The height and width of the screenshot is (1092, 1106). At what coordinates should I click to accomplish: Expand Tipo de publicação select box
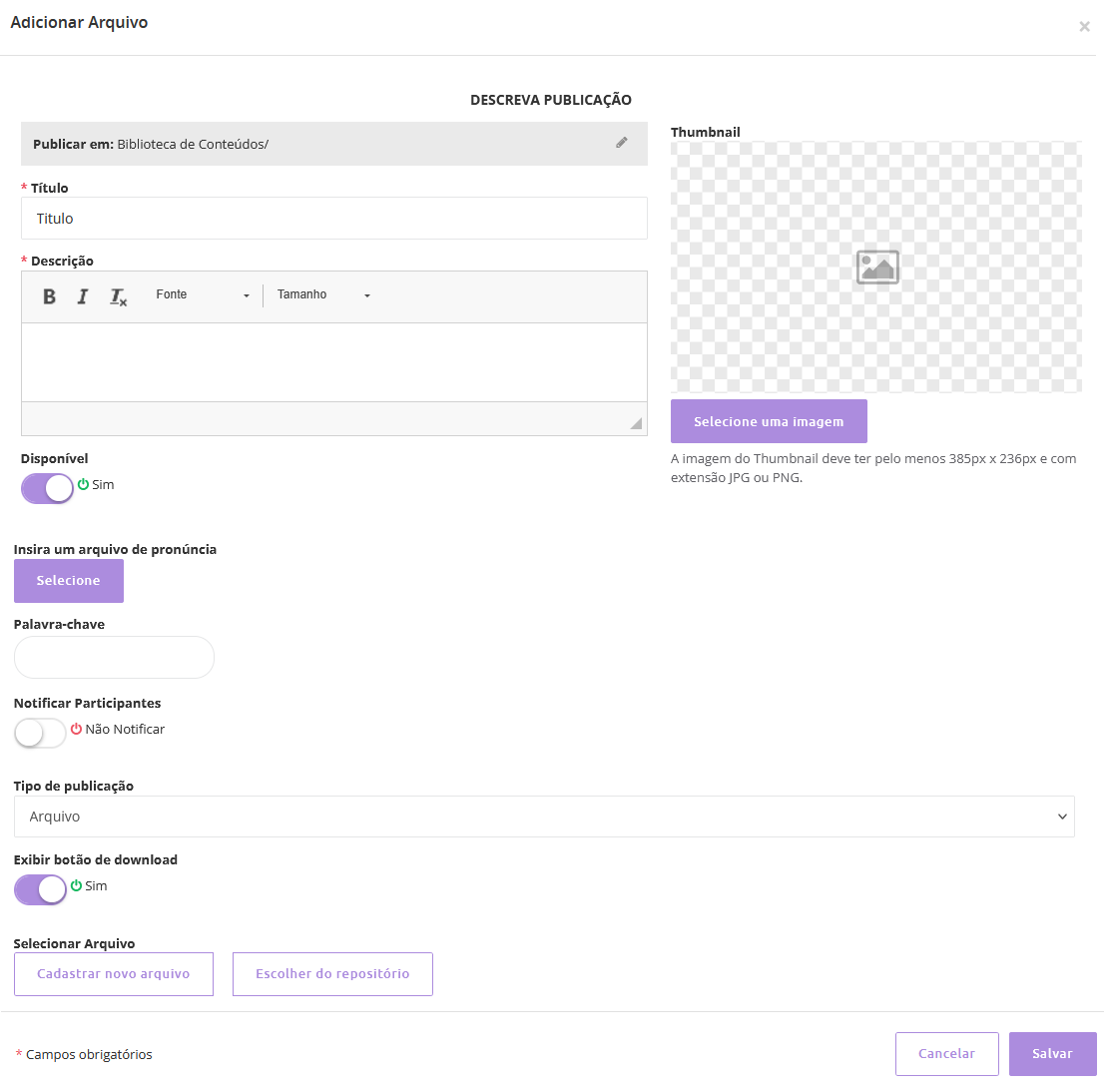pyautogui.click(x=544, y=817)
